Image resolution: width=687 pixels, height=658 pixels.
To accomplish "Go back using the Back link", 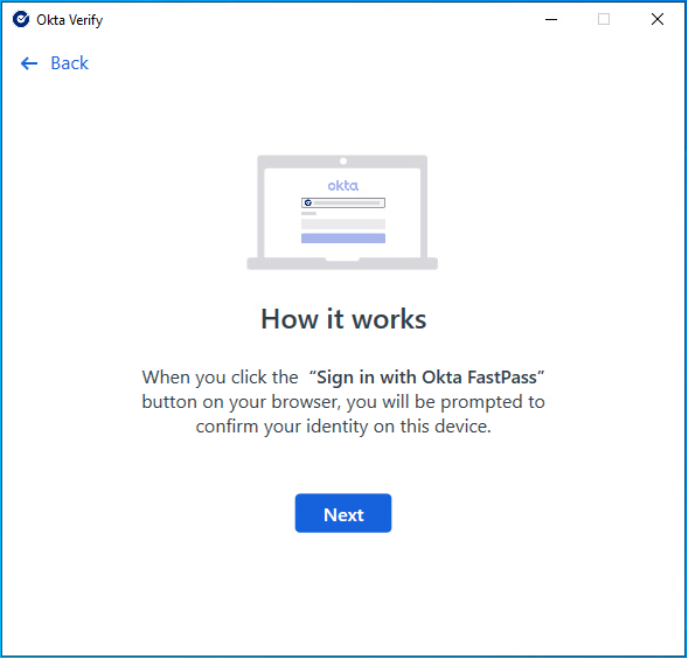I will coord(69,63).
